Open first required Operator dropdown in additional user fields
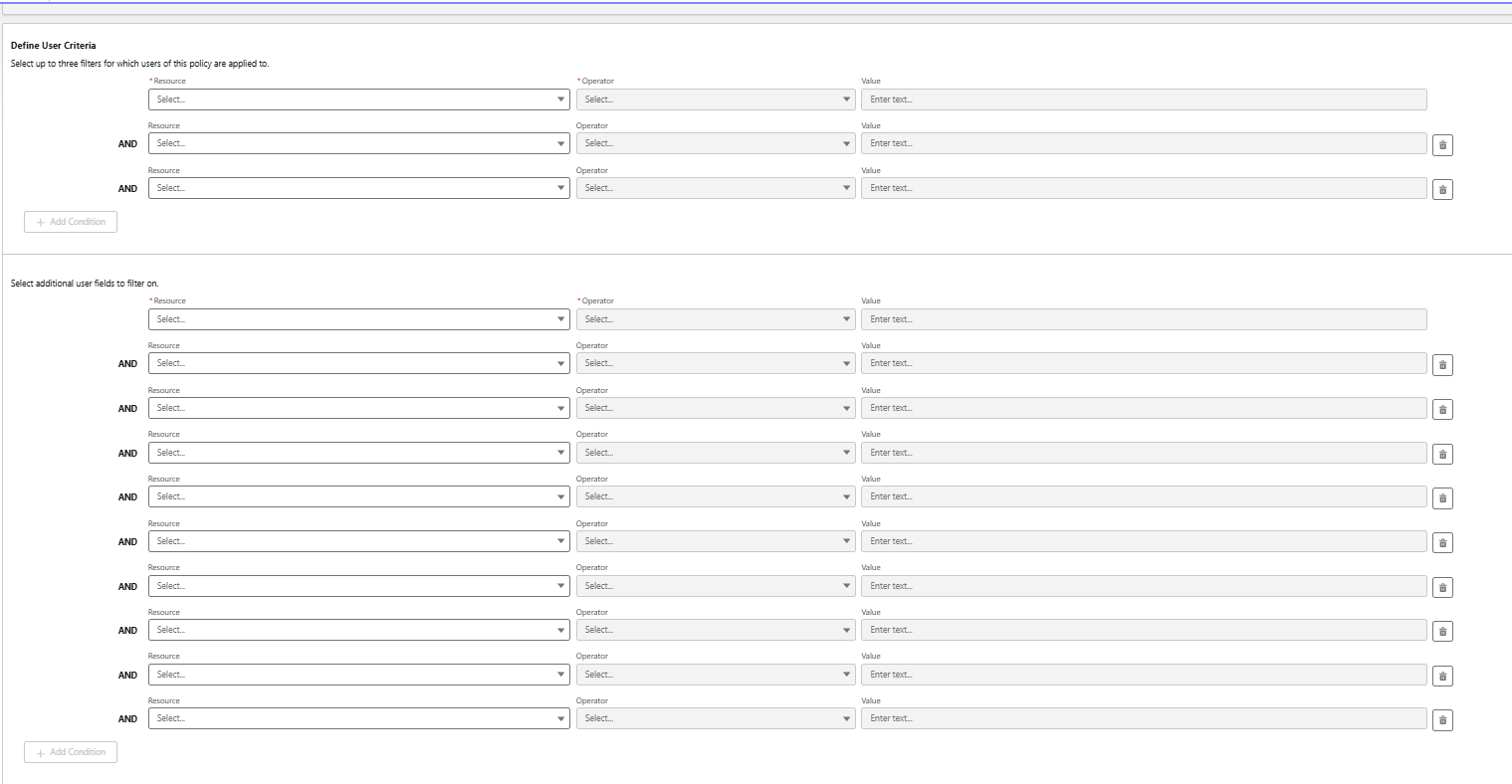Screen dimensions: 1512x784 pyautogui.click(x=715, y=319)
